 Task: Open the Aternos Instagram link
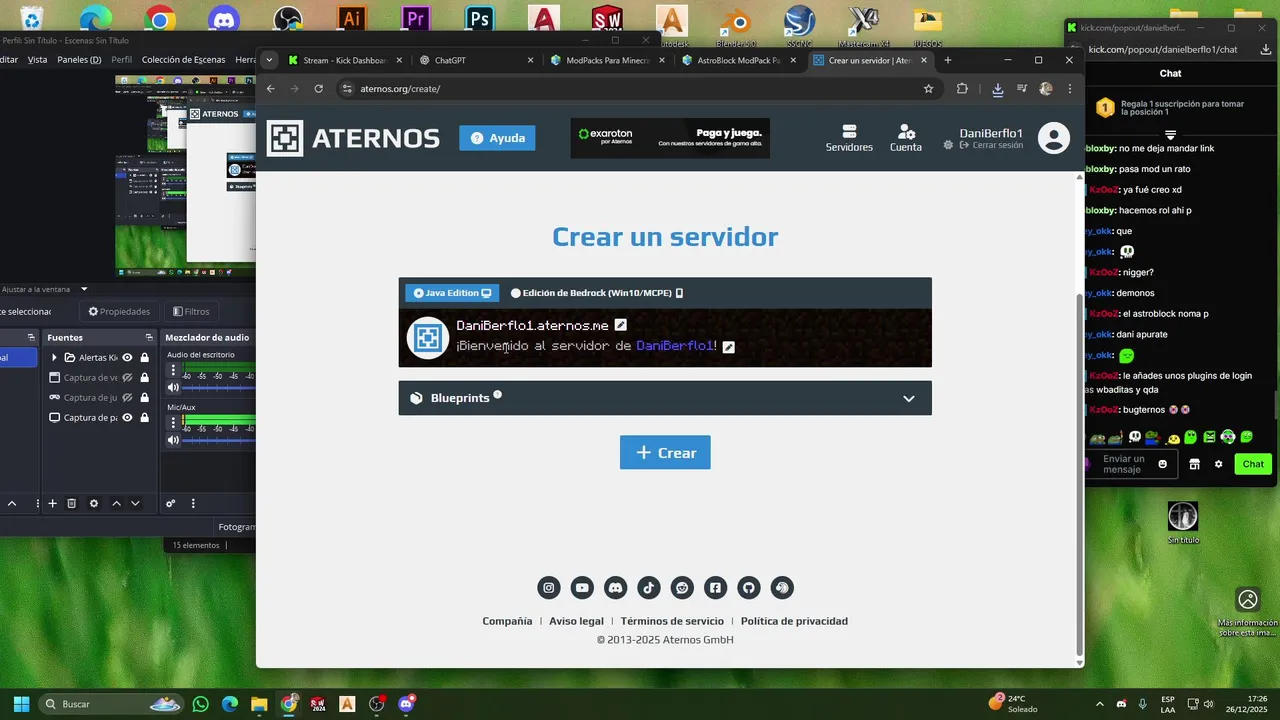coord(549,588)
